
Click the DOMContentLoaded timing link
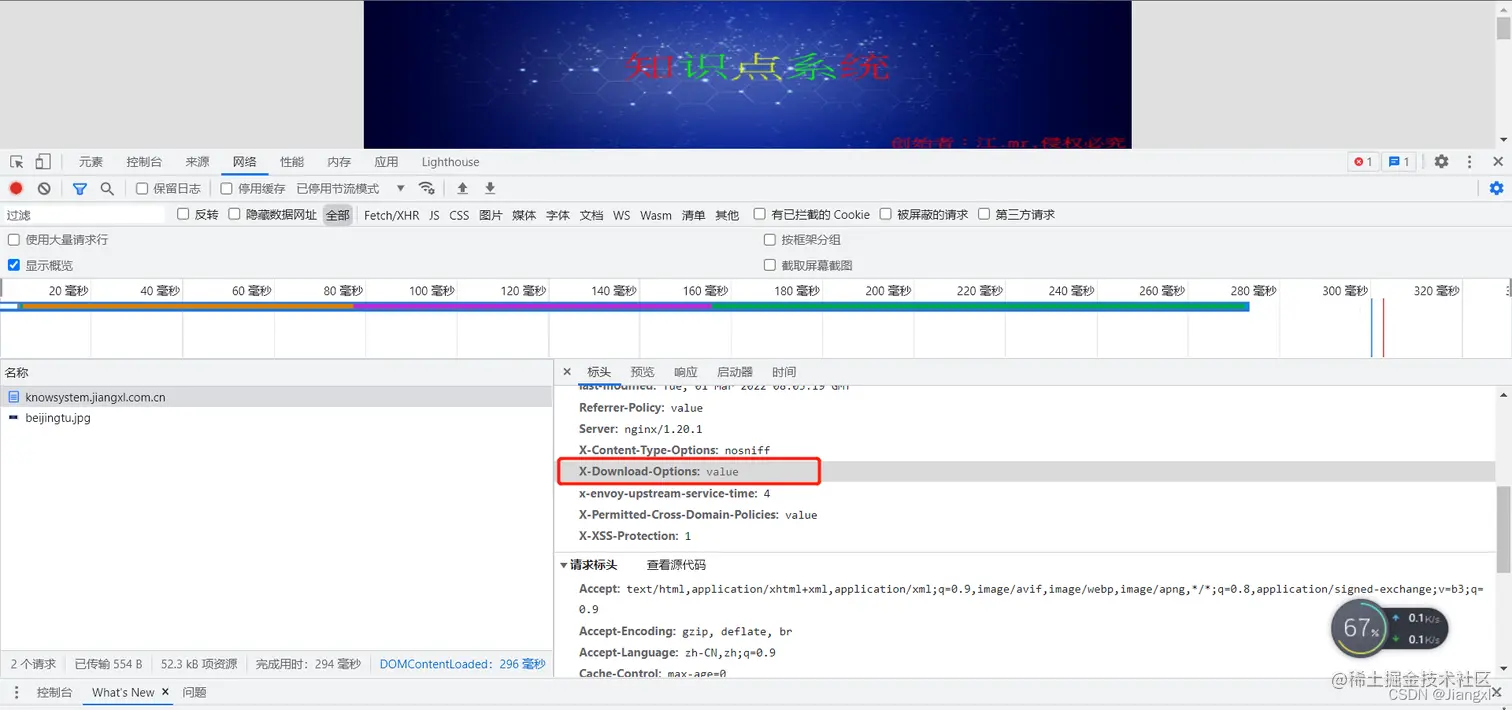coord(463,663)
